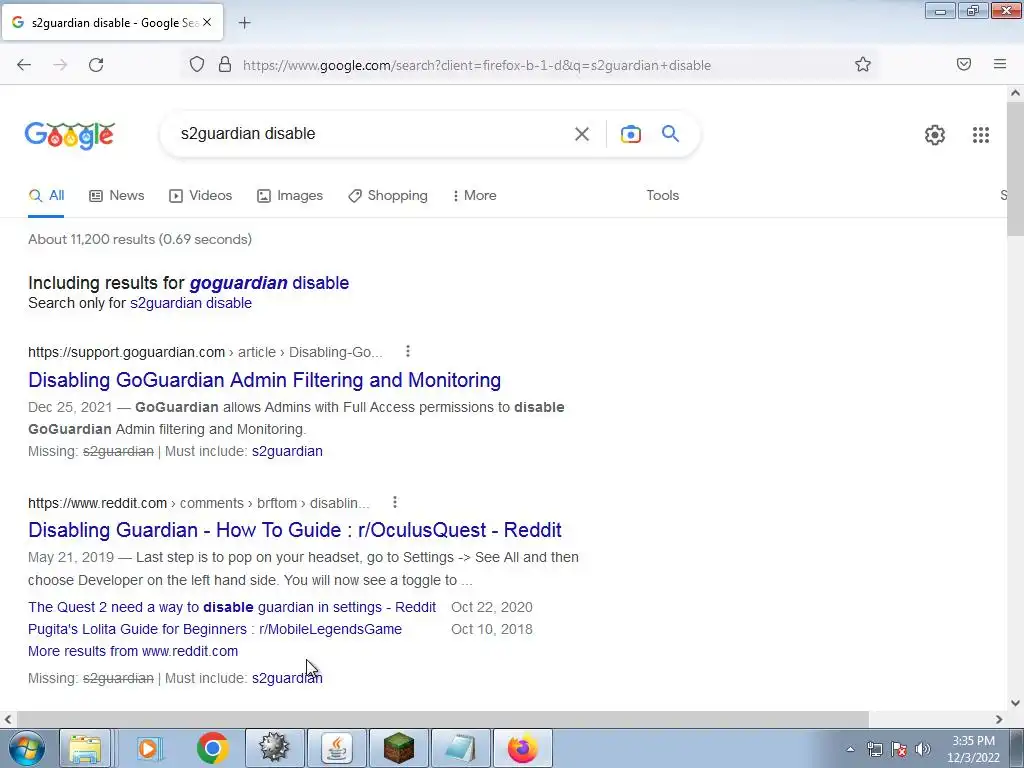Open the search Tools options
This screenshot has height=768, width=1024.
pyautogui.click(x=663, y=195)
